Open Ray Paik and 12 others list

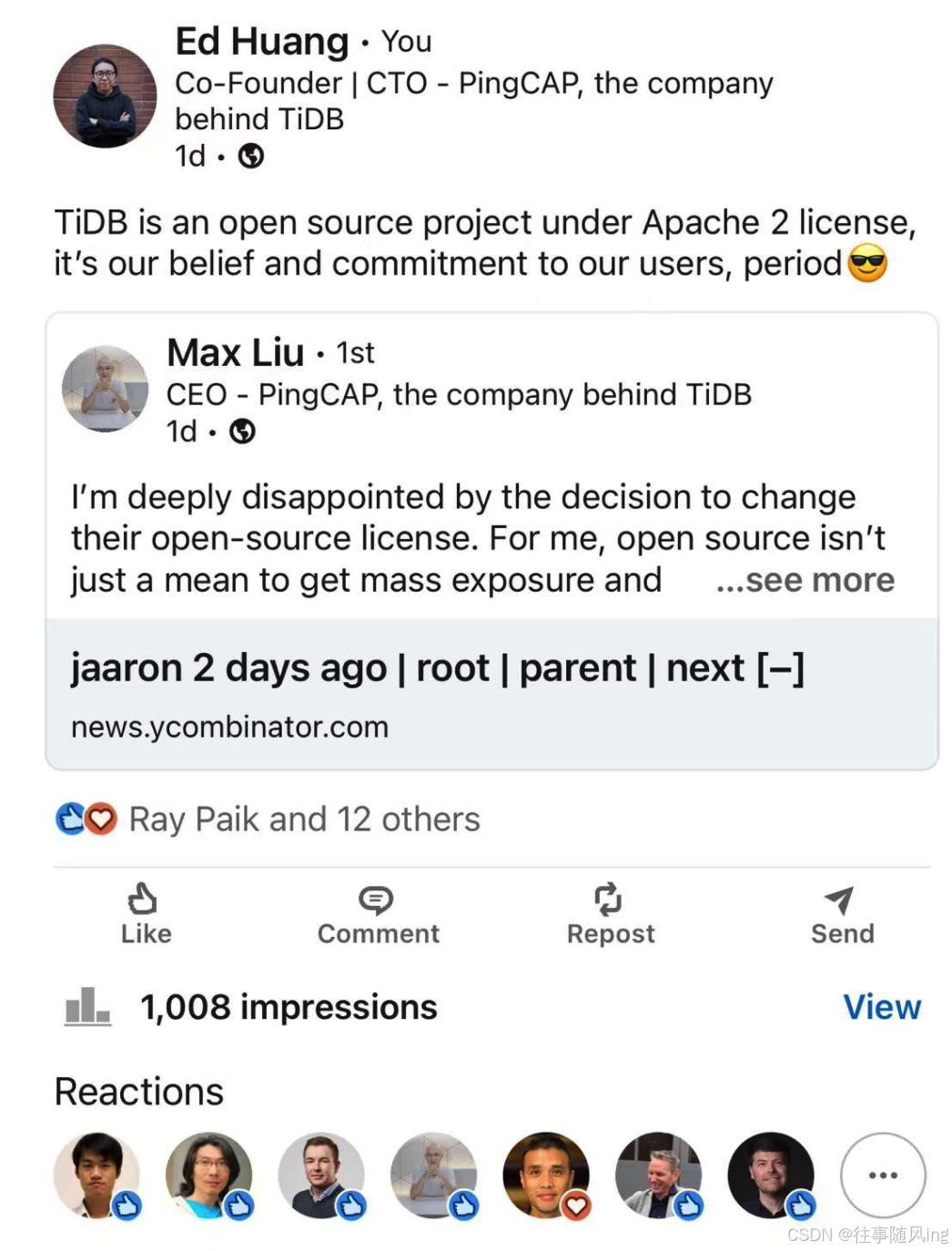305,819
